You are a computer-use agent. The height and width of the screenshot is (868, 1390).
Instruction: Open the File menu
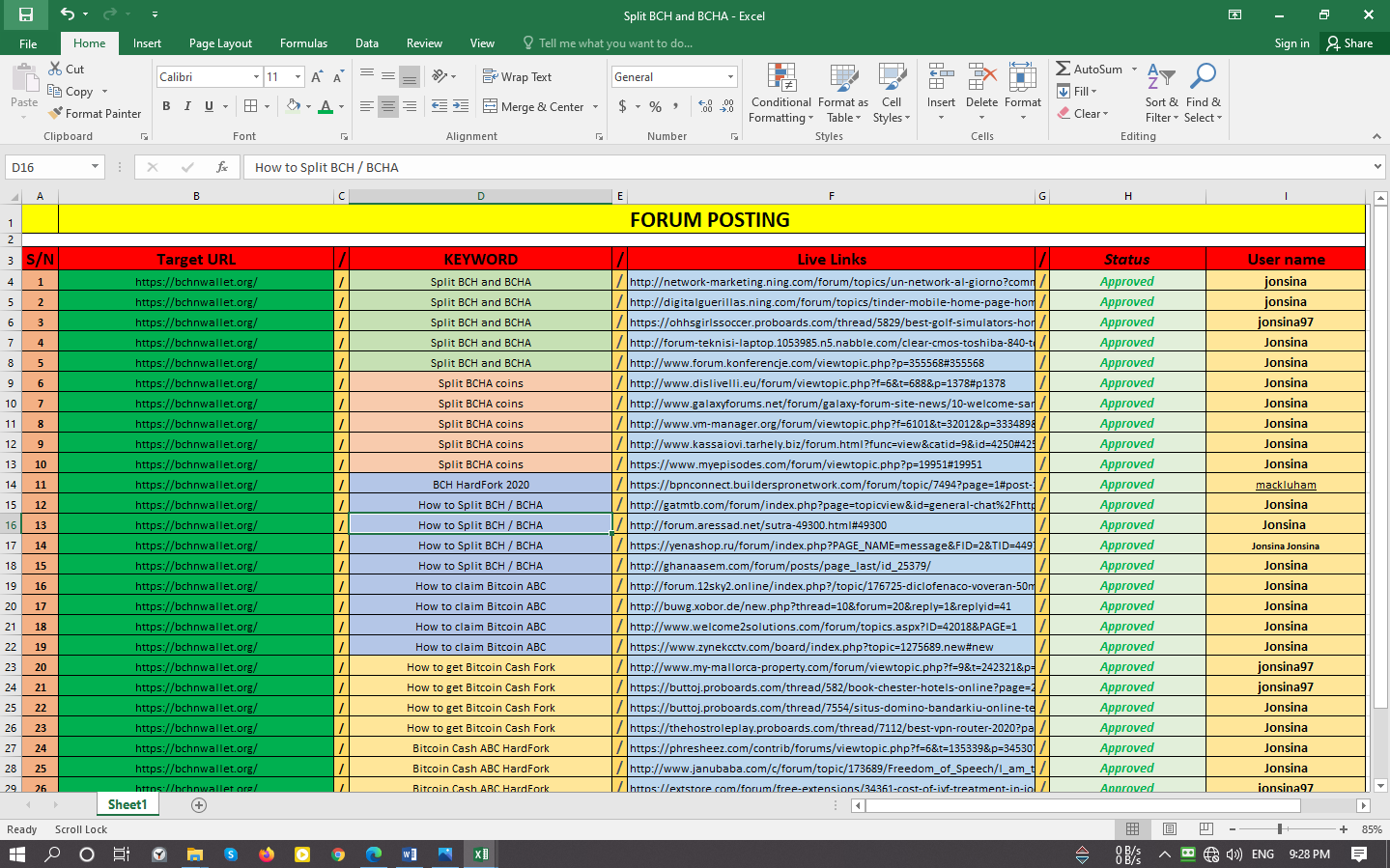28,42
